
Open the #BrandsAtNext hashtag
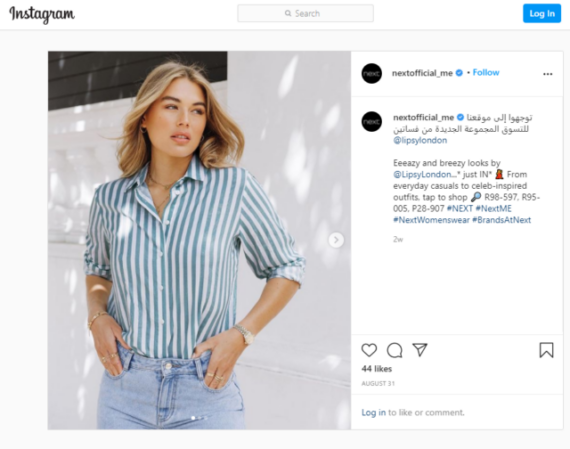click(x=501, y=220)
